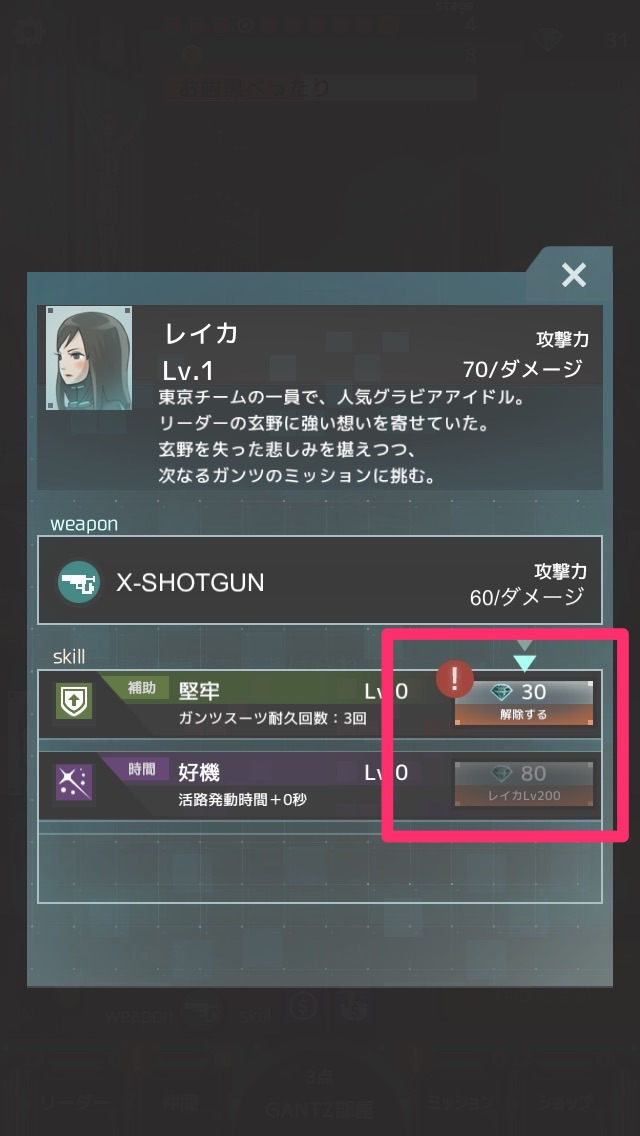Image resolution: width=640 pixels, height=1136 pixels.
Task: Tap the empty skill slot area
Action: click(320, 868)
